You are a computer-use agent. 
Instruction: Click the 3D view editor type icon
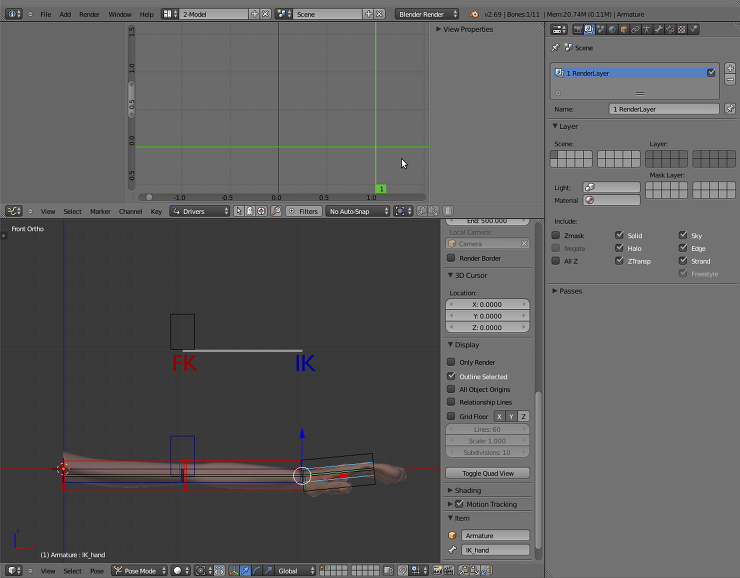[11, 571]
